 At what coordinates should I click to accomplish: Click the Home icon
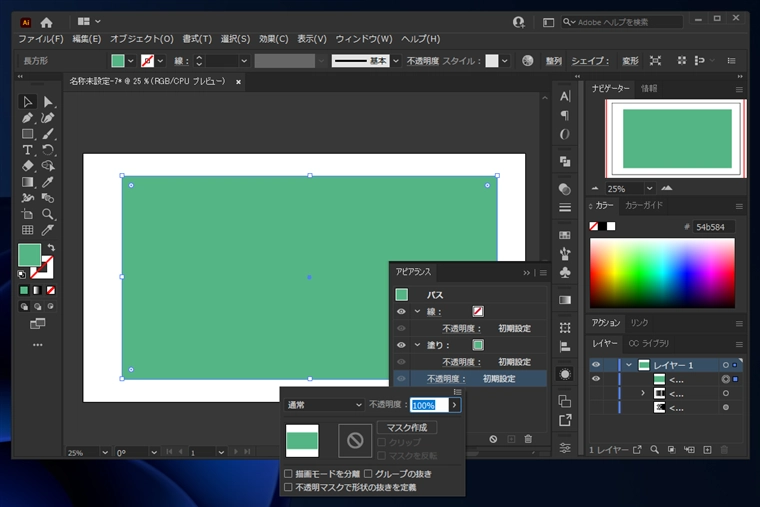[x=47, y=22]
